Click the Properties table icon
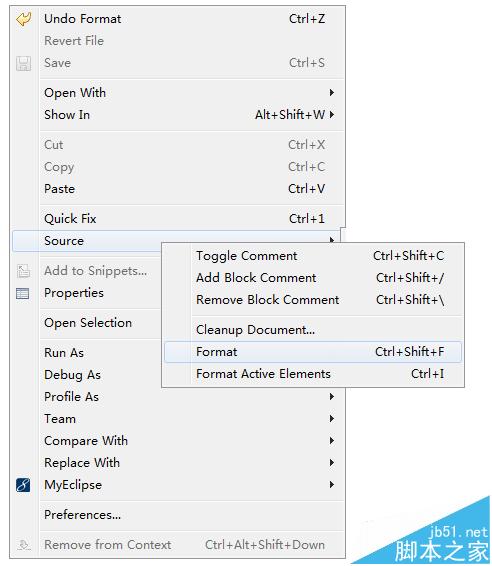 coord(23,293)
